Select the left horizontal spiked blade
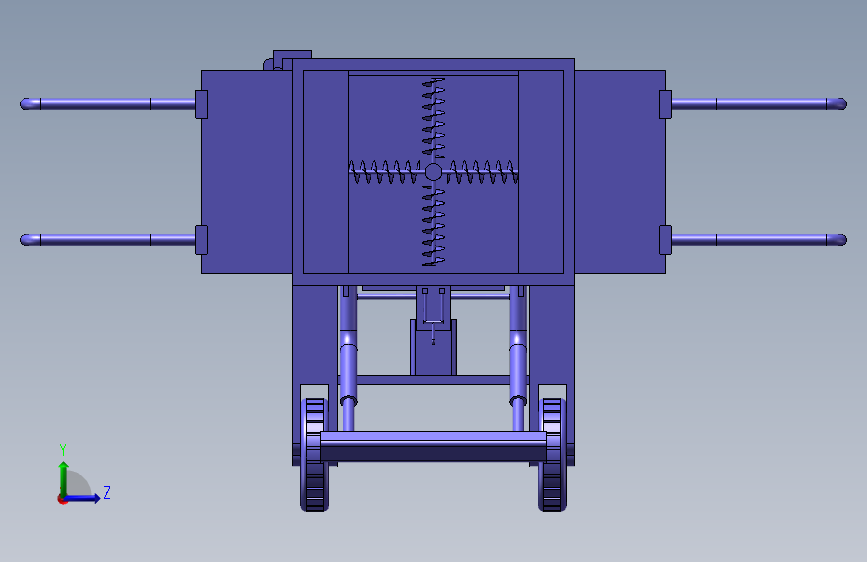 [385, 172]
